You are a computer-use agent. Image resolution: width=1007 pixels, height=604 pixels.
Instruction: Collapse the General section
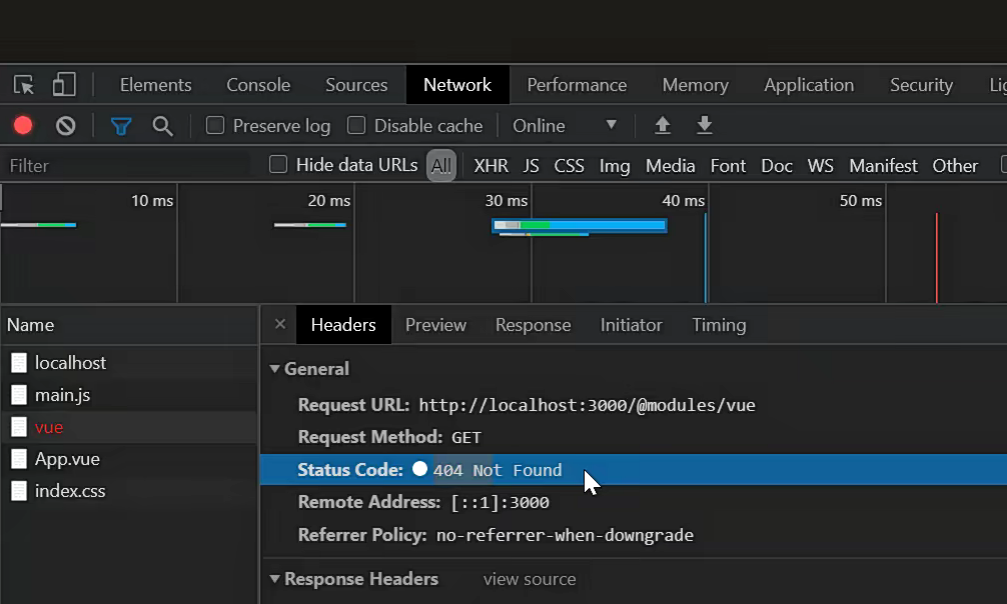275,369
